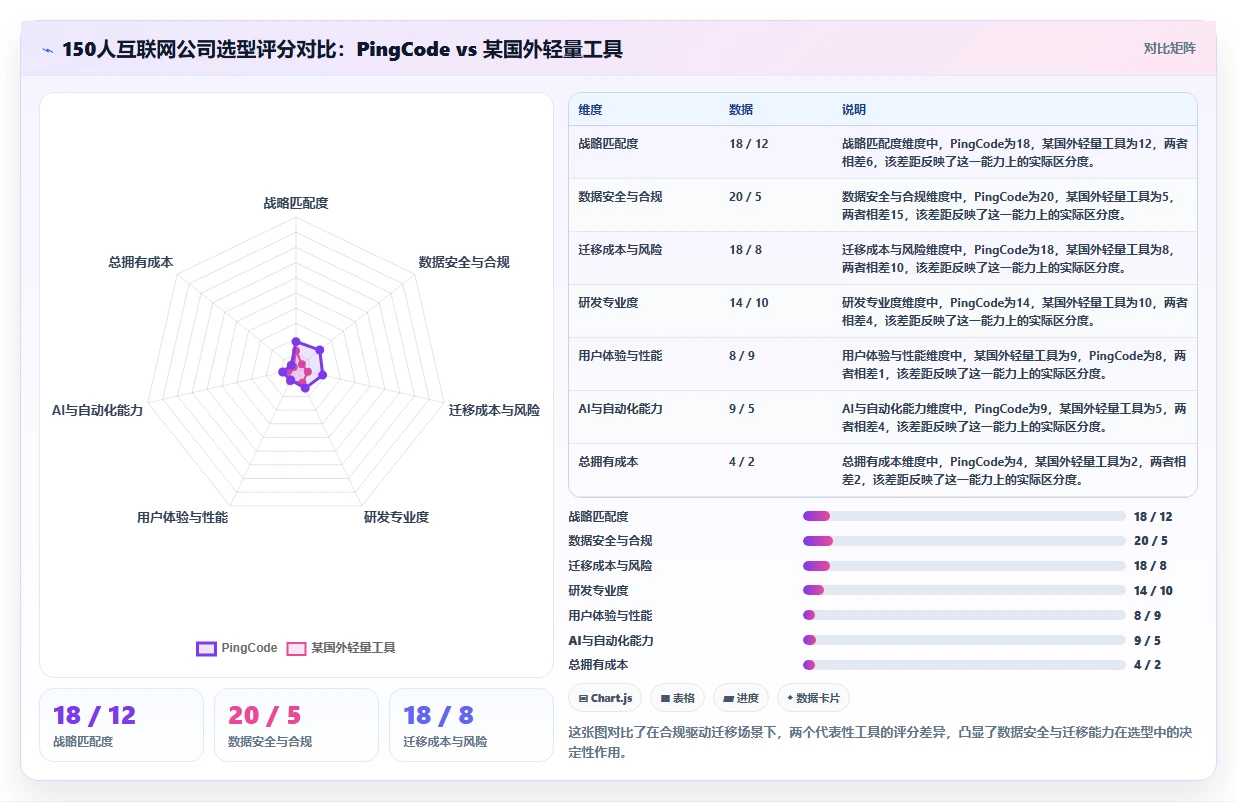Select the AI与自动化能力 table row name
The height and width of the screenshot is (802, 1237).
click(620, 409)
